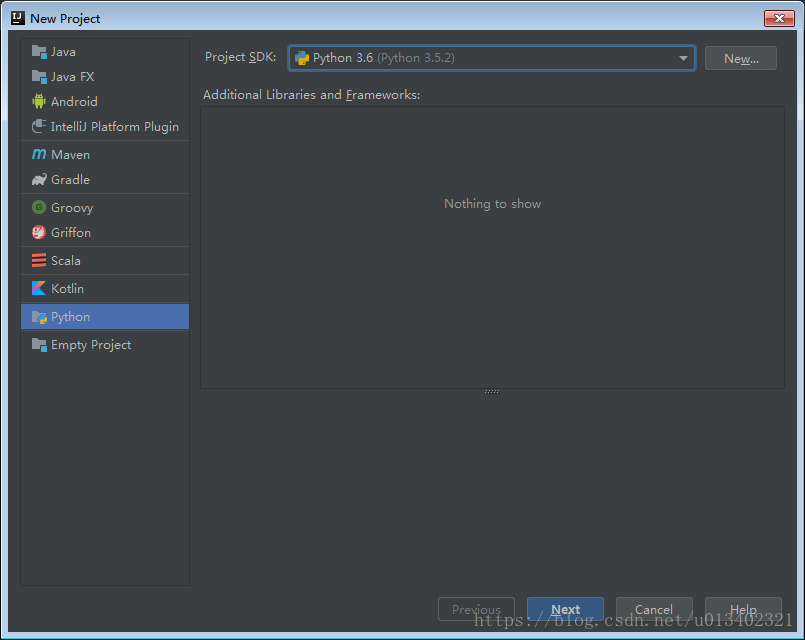Click the Cancel button
Screen dimensions: 805x640
654,609
